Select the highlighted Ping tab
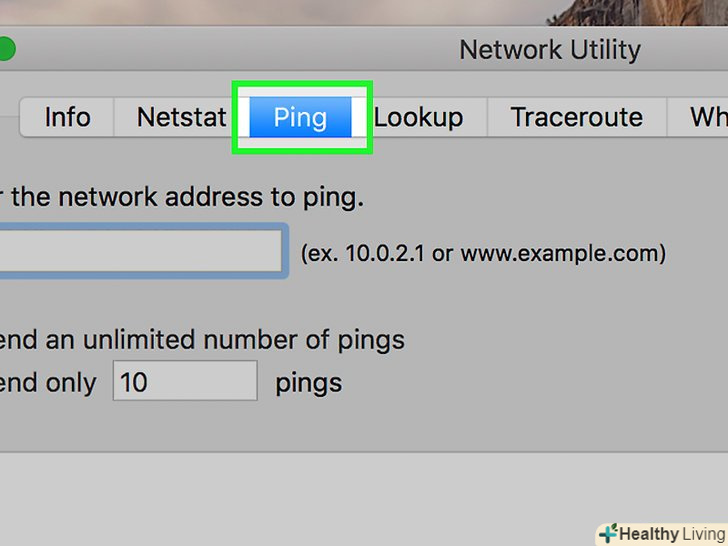The width and height of the screenshot is (728, 546). pos(300,117)
